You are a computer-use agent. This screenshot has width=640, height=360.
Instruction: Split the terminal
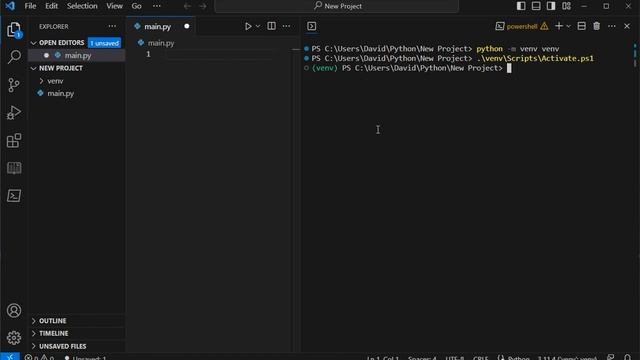582,26
